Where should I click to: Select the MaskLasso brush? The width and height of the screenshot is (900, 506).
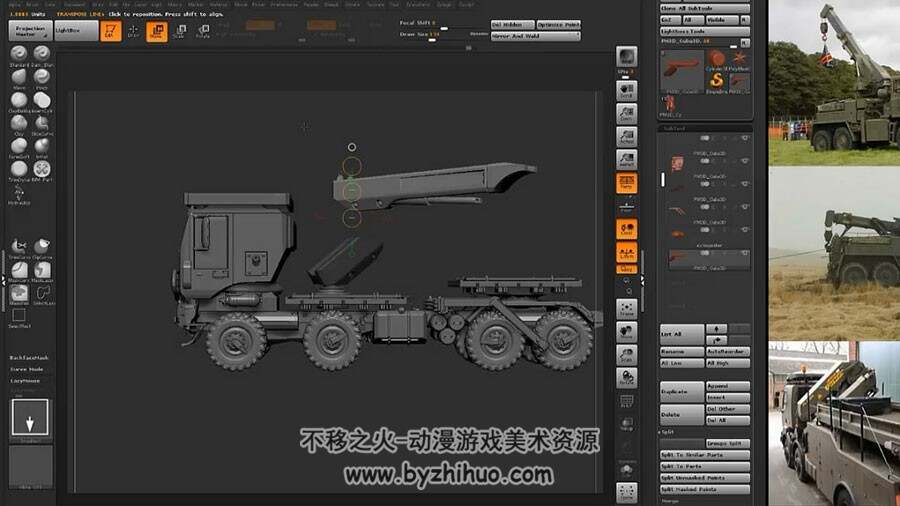click(41, 270)
